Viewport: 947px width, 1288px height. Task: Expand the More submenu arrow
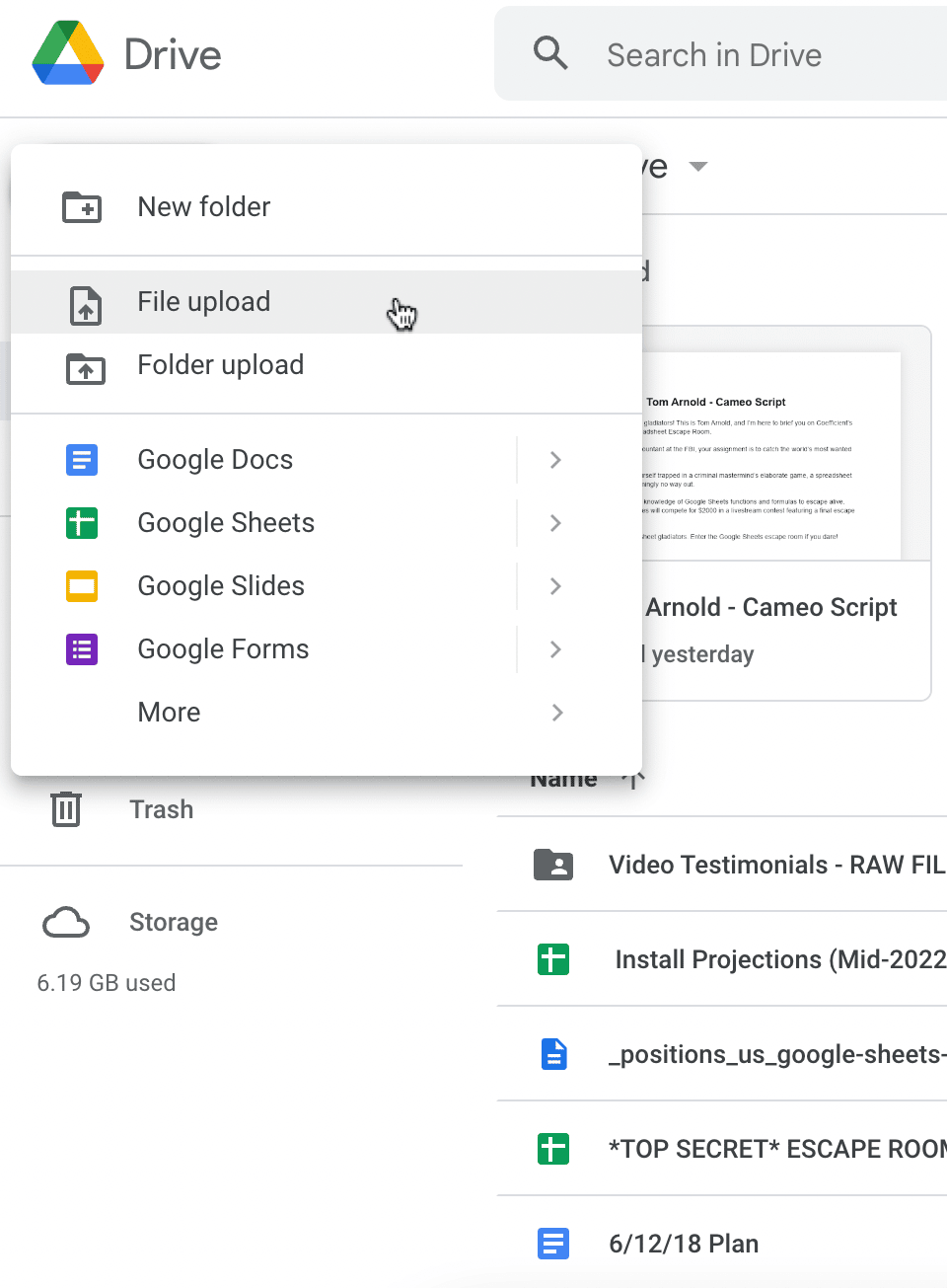click(x=556, y=713)
